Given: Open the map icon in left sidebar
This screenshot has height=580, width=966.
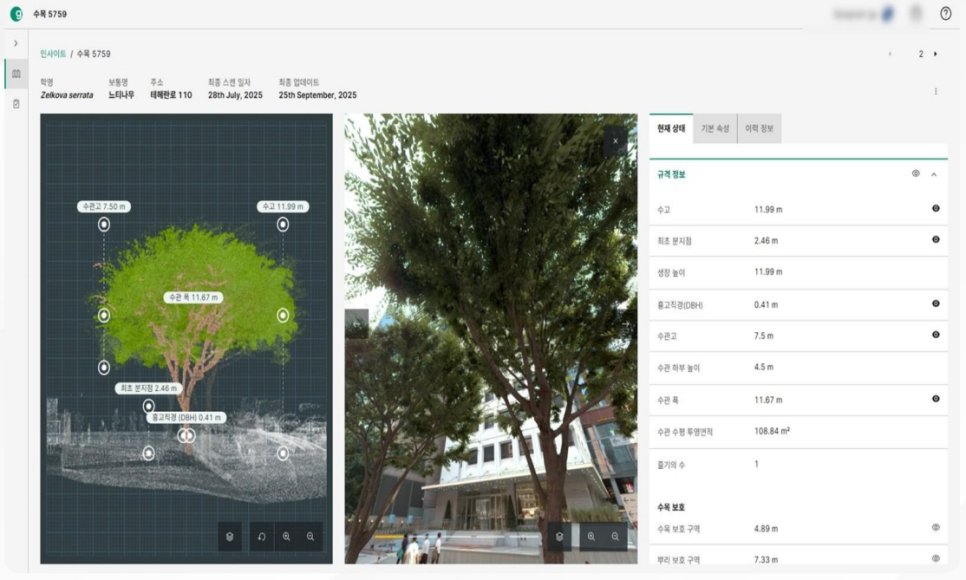Looking at the screenshot, I should pyautogui.click(x=16, y=74).
